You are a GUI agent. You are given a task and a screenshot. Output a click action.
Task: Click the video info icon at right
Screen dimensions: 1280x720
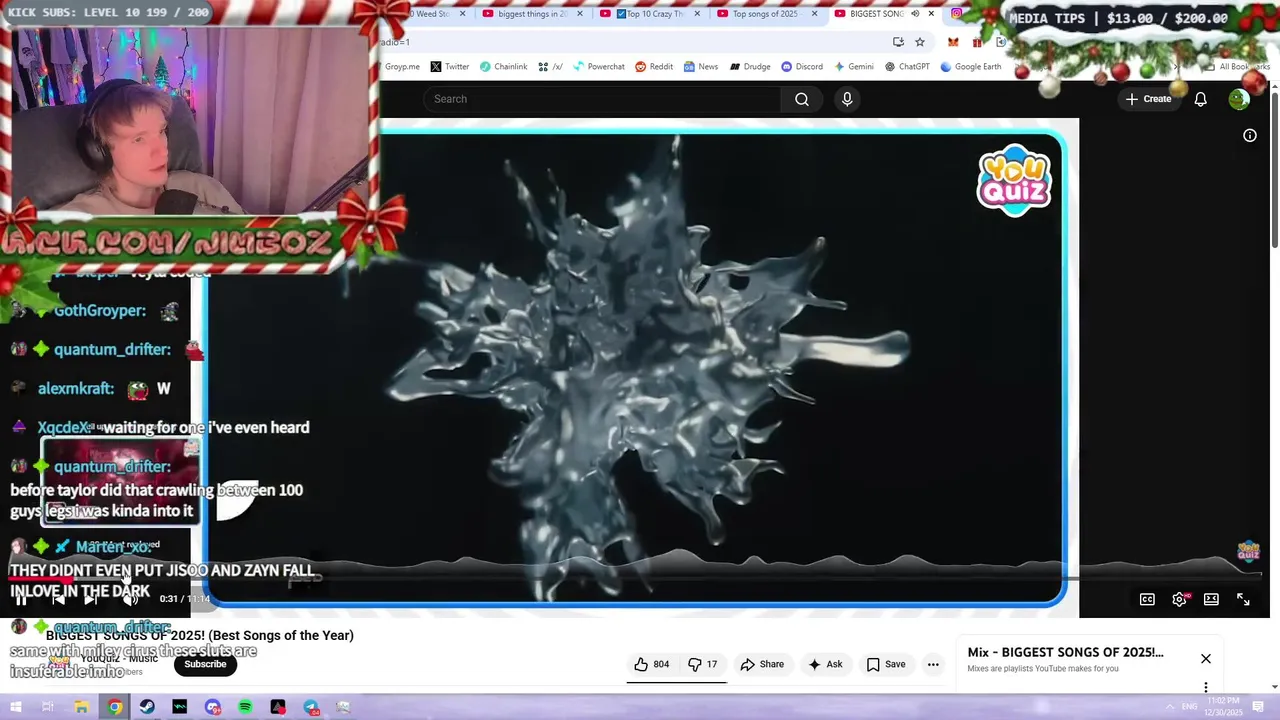[x=1250, y=135]
